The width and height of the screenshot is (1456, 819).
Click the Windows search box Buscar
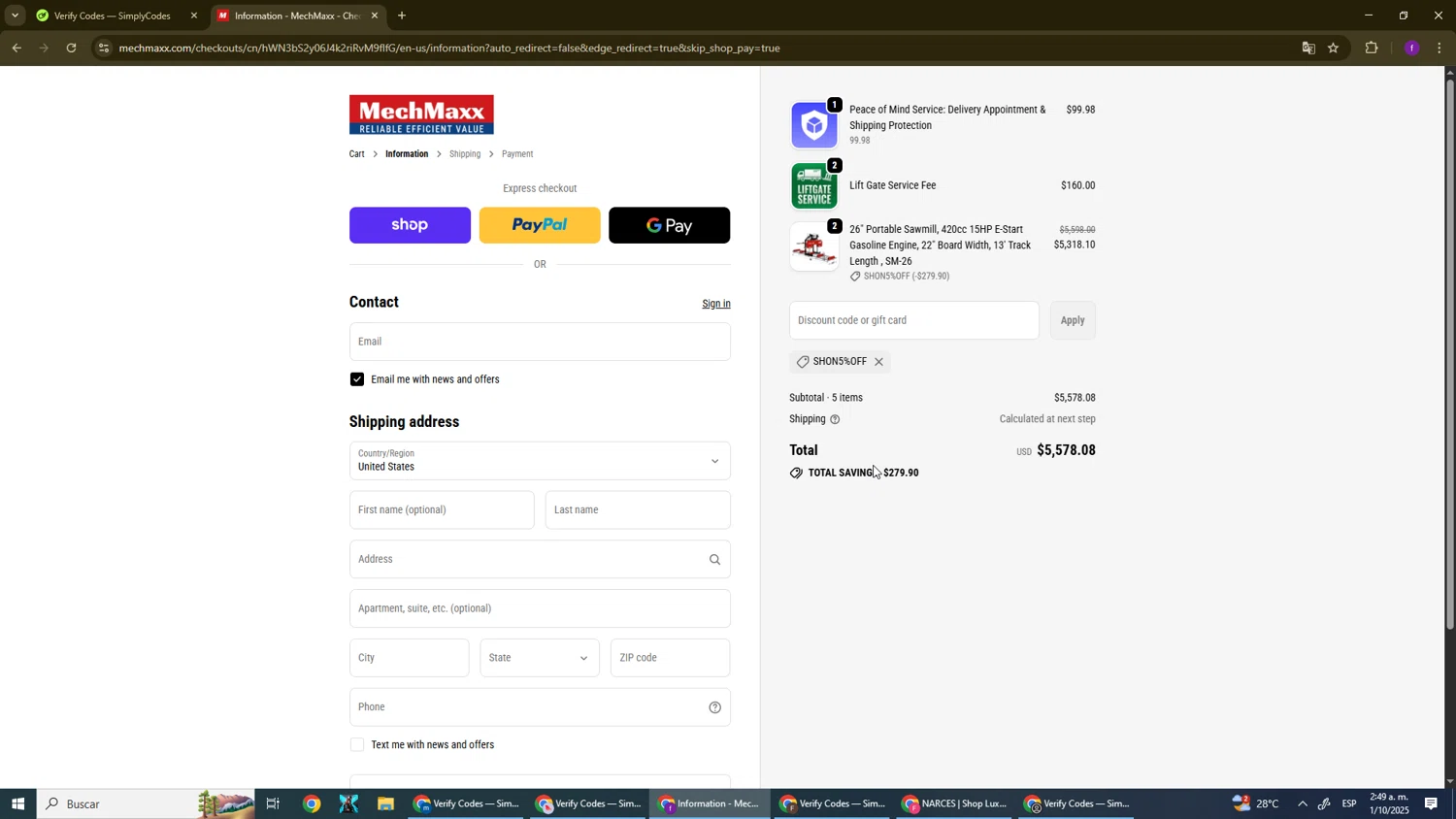pyautogui.click(x=146, y=804)
